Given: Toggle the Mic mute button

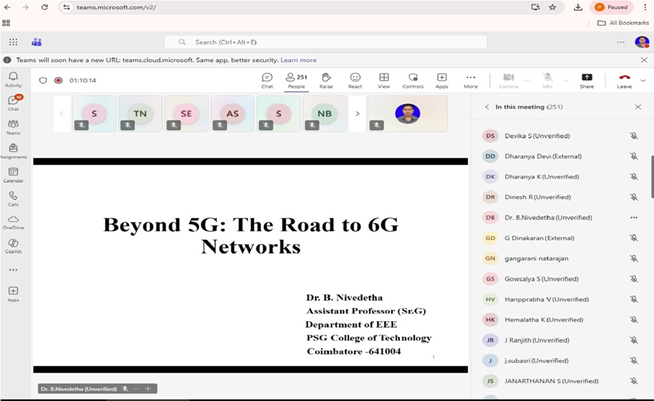Looking at the screenshot, I should [546, 80].
